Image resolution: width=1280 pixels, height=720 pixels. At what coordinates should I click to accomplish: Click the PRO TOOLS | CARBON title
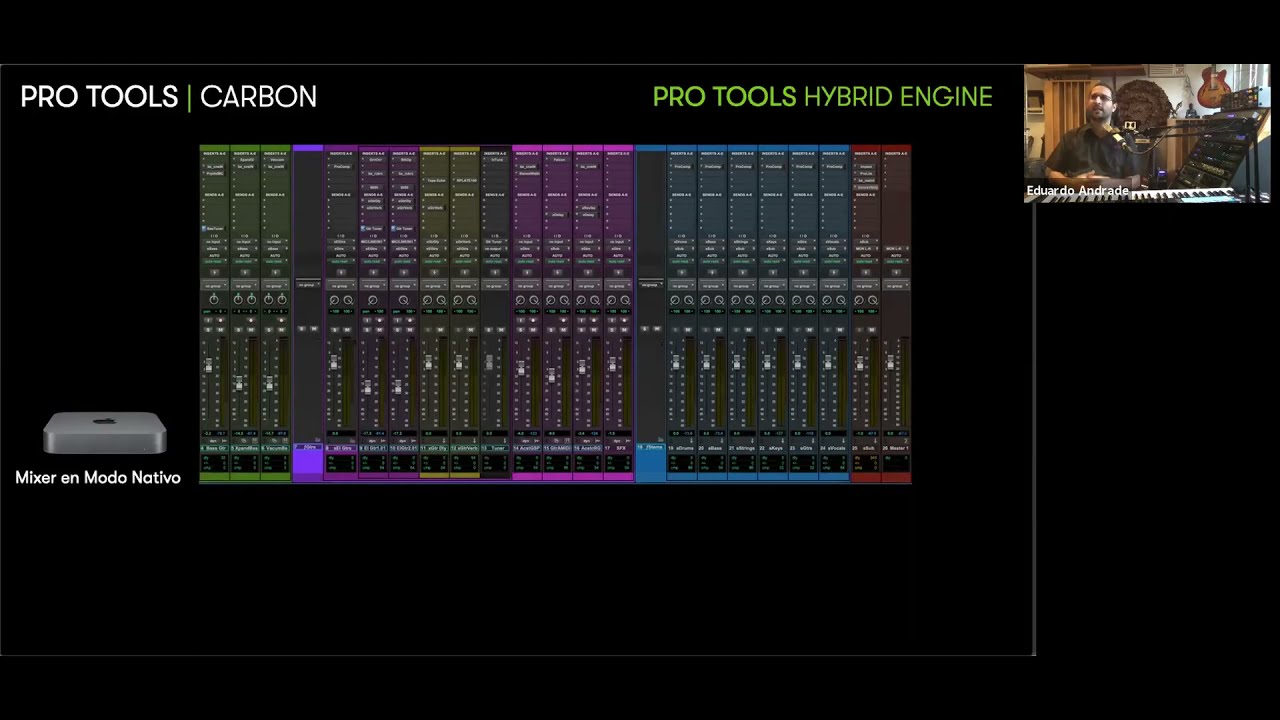click(x=169, y=97)
